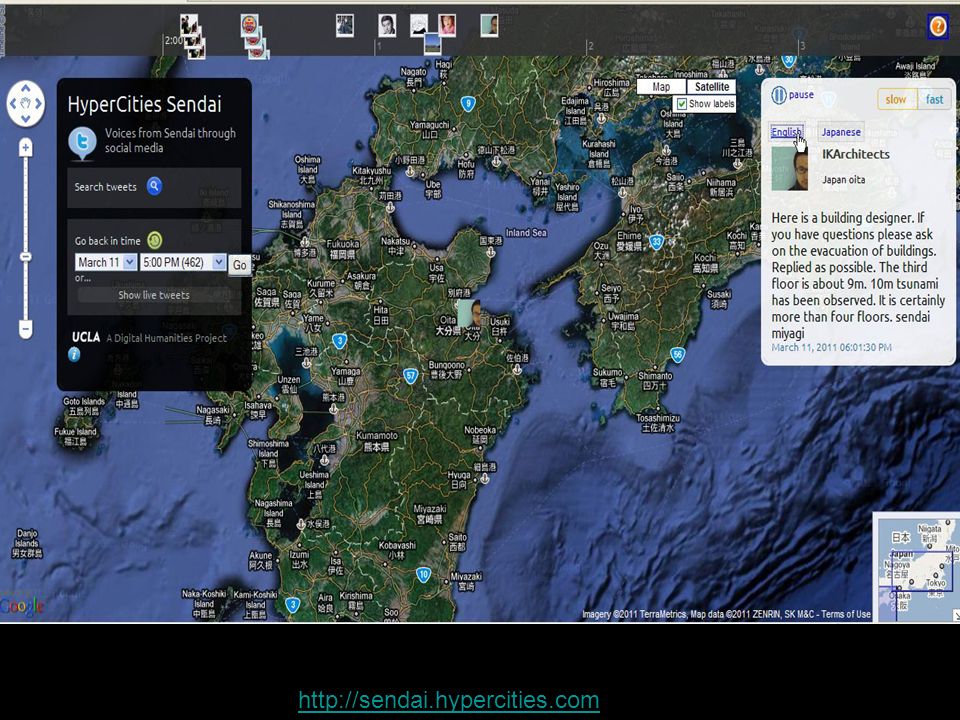Click the 2:00 marker on timeline

pos(173,40)
